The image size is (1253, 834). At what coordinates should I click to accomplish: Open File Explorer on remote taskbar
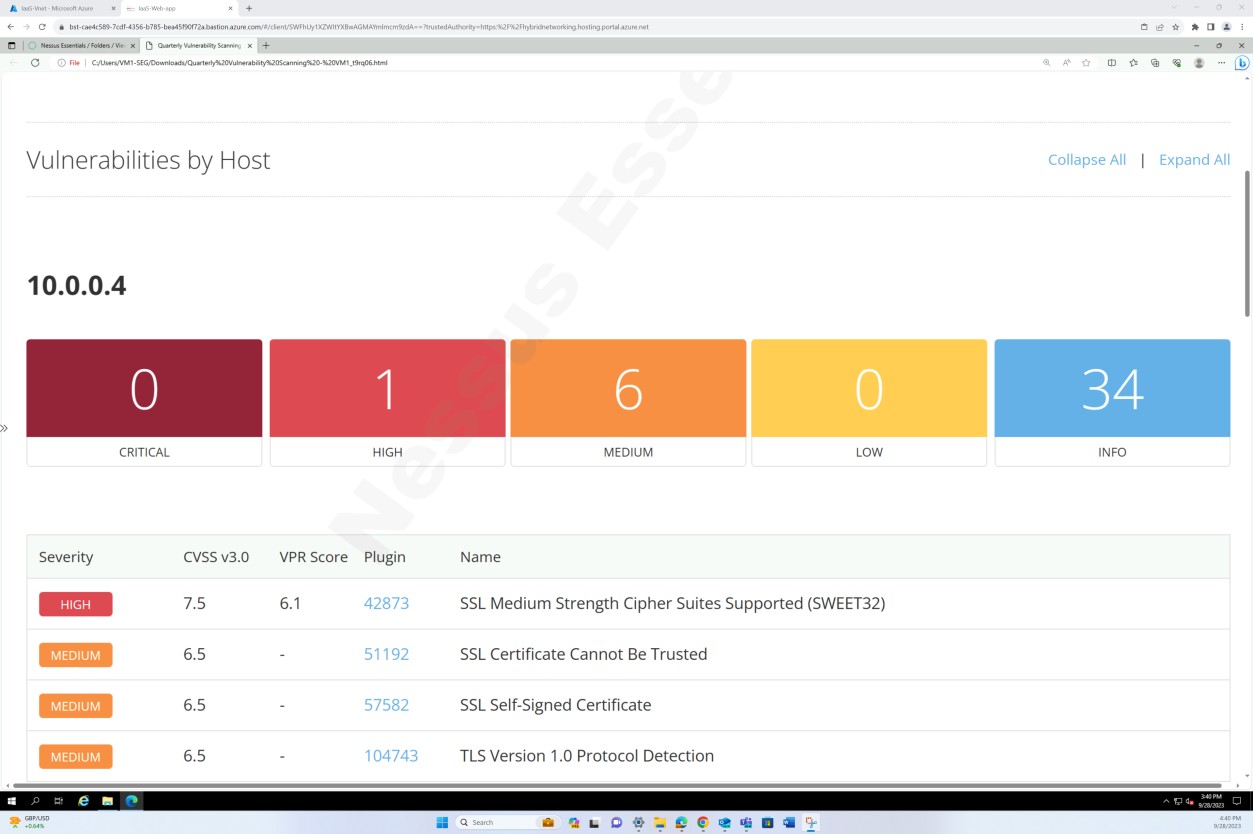pyautogui.click(x=107, y=801)
